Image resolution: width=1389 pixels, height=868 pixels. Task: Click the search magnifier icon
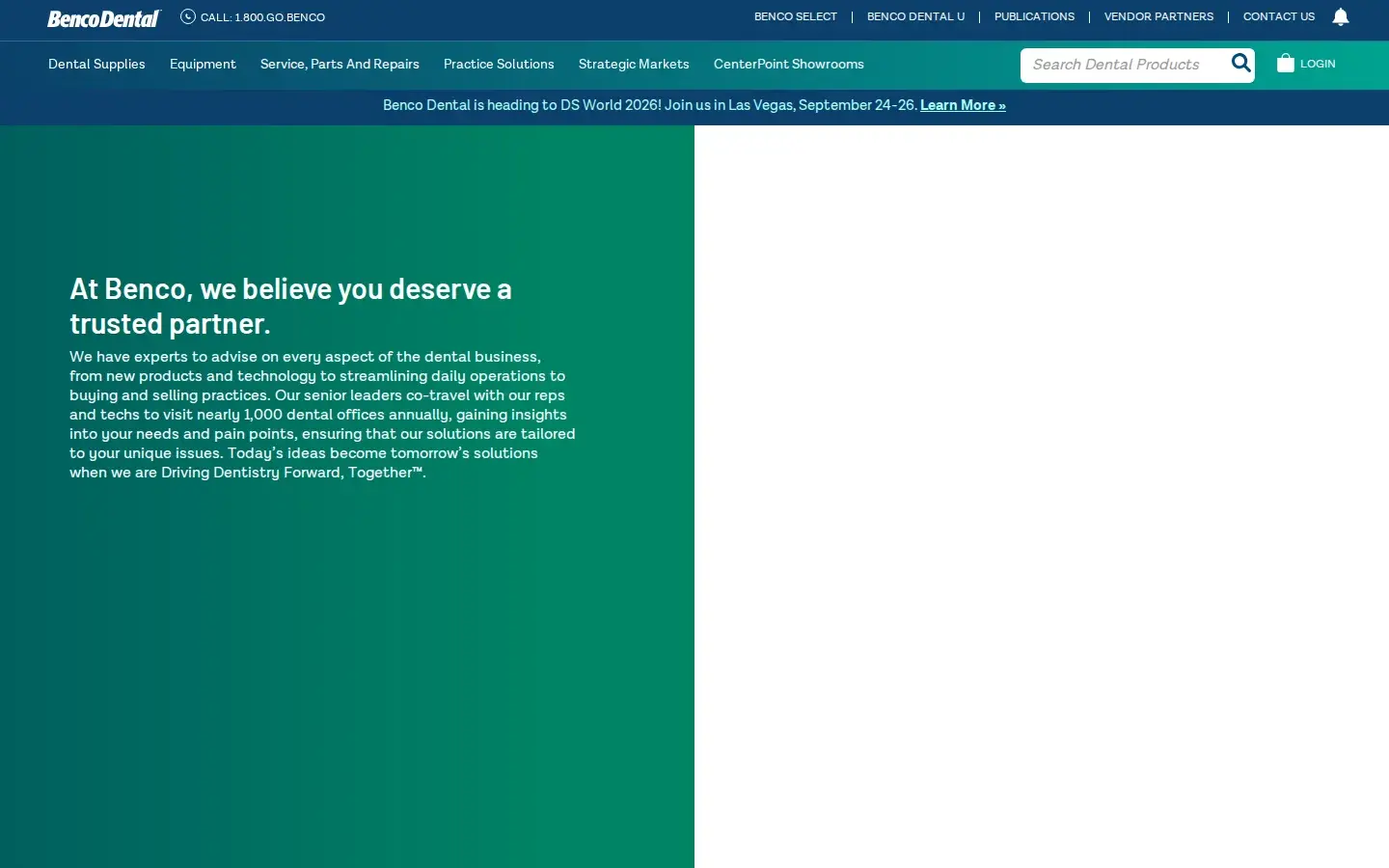[1241, 64]
